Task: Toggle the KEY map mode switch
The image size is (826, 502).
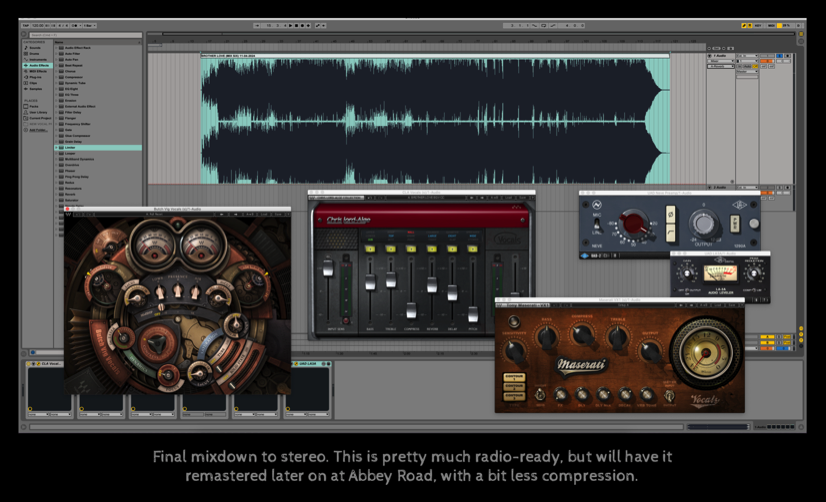Action: click(x=759, y=25)
